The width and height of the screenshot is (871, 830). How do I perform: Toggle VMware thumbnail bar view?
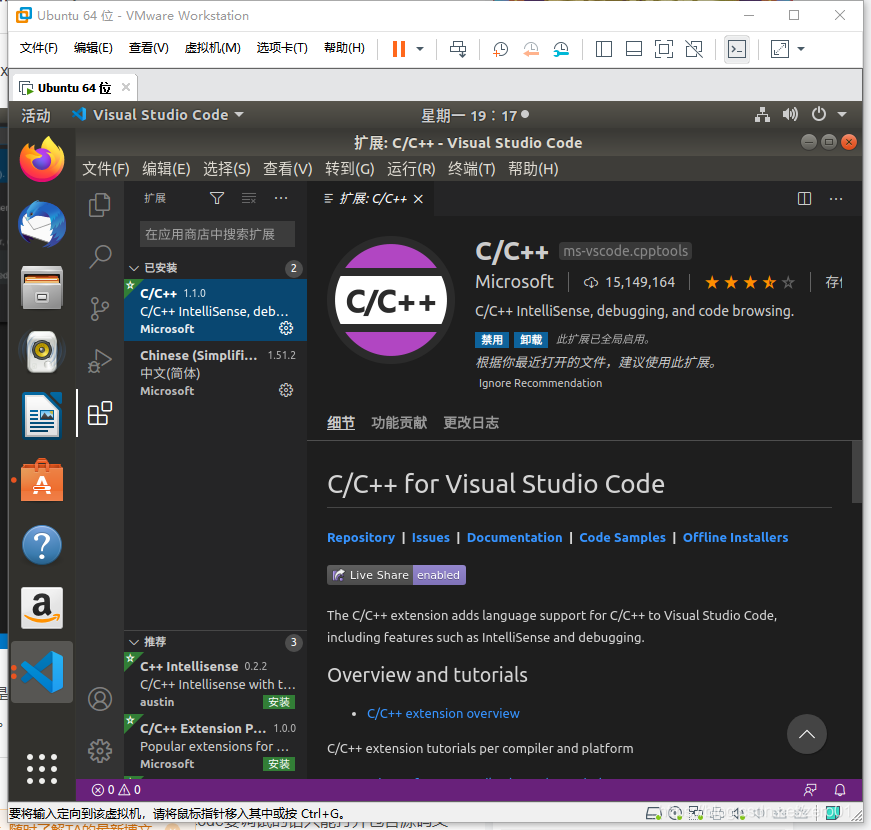tap(634, 49)
